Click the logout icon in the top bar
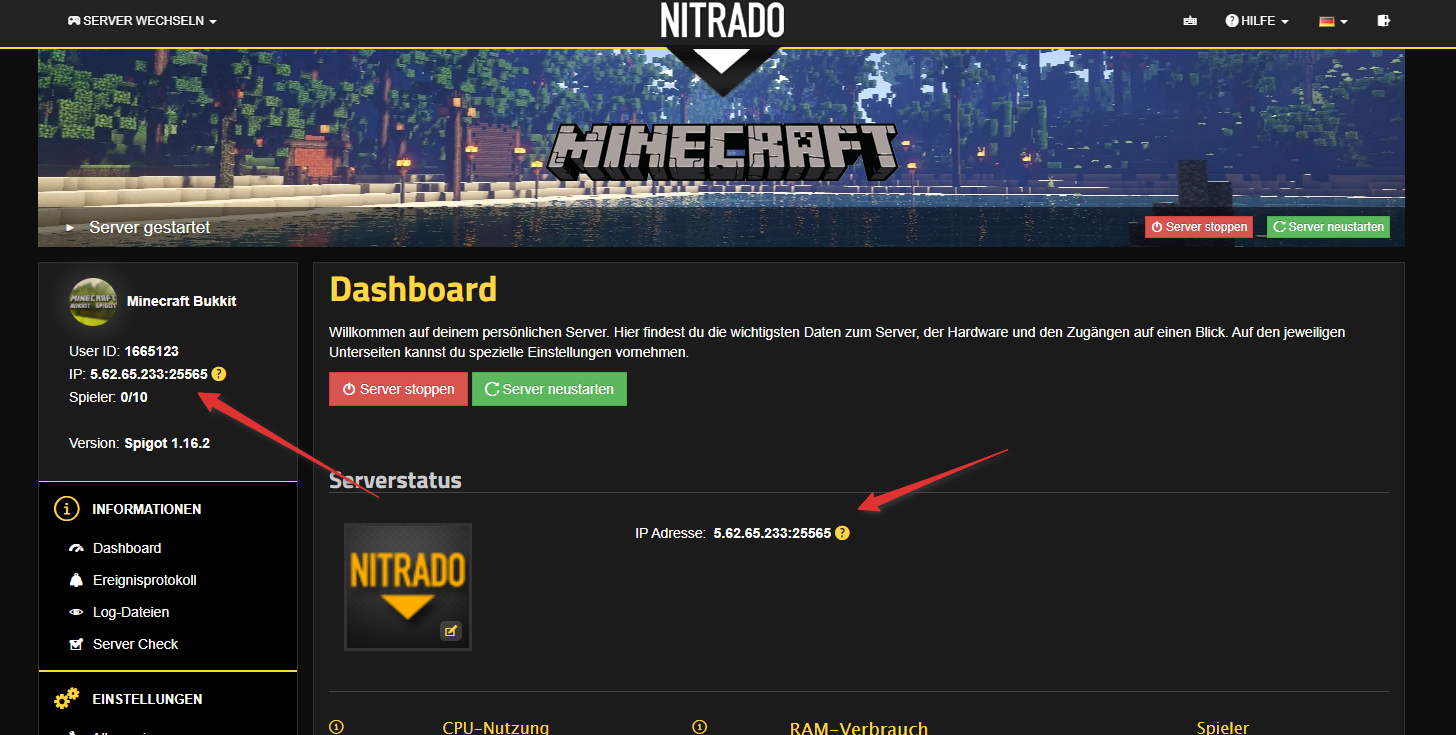 pos(1384,21)
